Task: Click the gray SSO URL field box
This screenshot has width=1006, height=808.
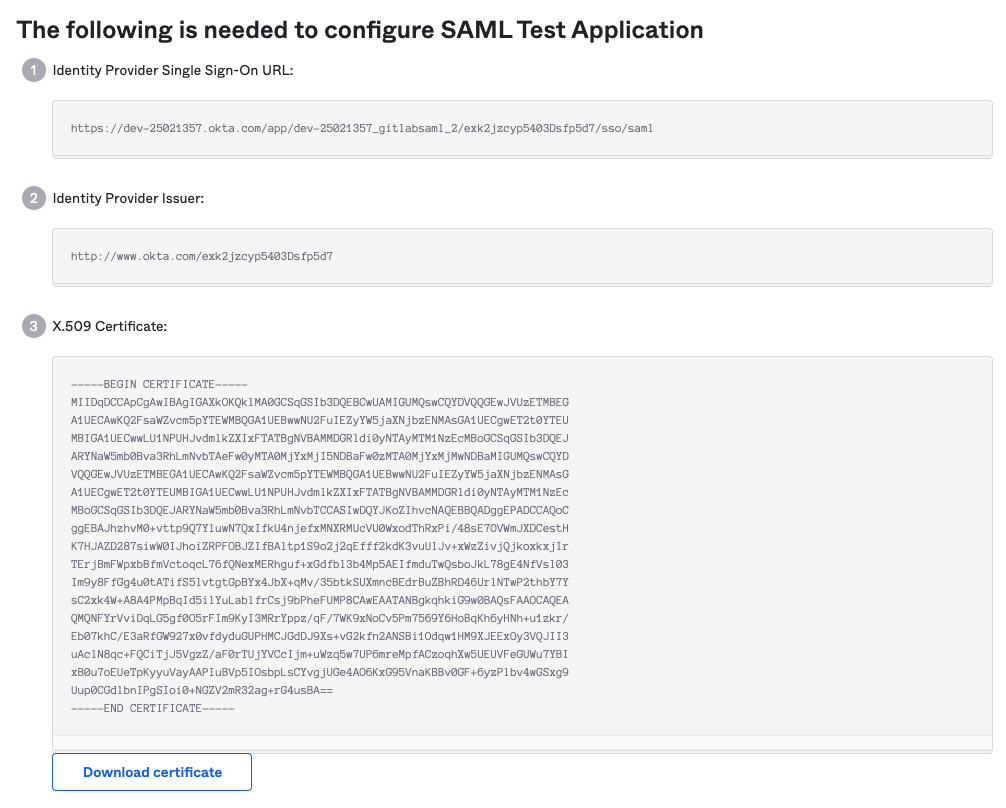Action: [x=521, y=128]
